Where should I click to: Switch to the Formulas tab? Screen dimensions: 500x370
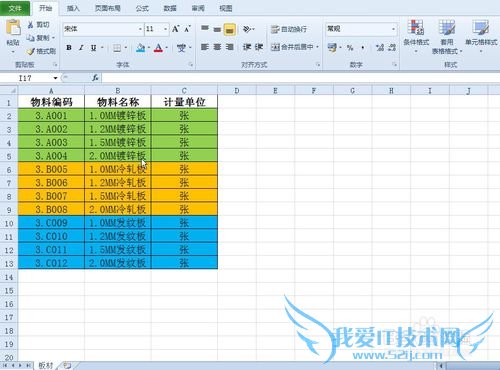[x=142, y=8]
